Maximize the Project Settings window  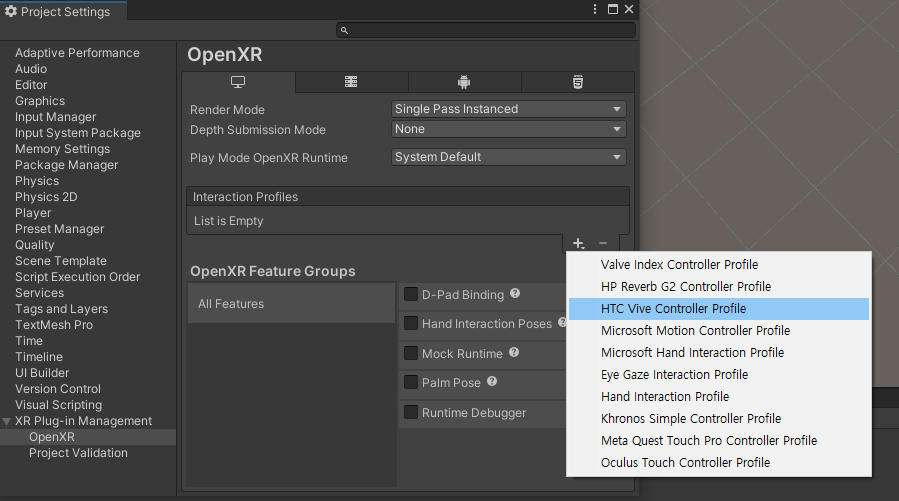[612, 9]
